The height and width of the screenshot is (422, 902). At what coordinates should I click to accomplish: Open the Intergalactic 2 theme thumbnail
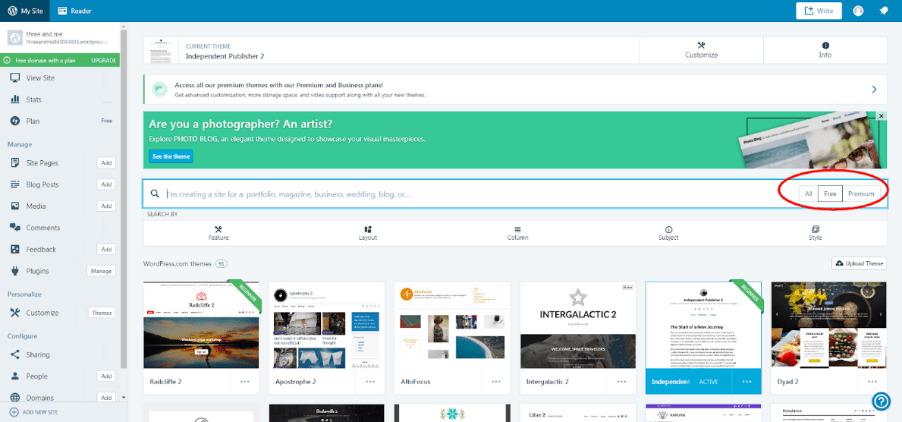pyautogui.click(x=578, y=325)
